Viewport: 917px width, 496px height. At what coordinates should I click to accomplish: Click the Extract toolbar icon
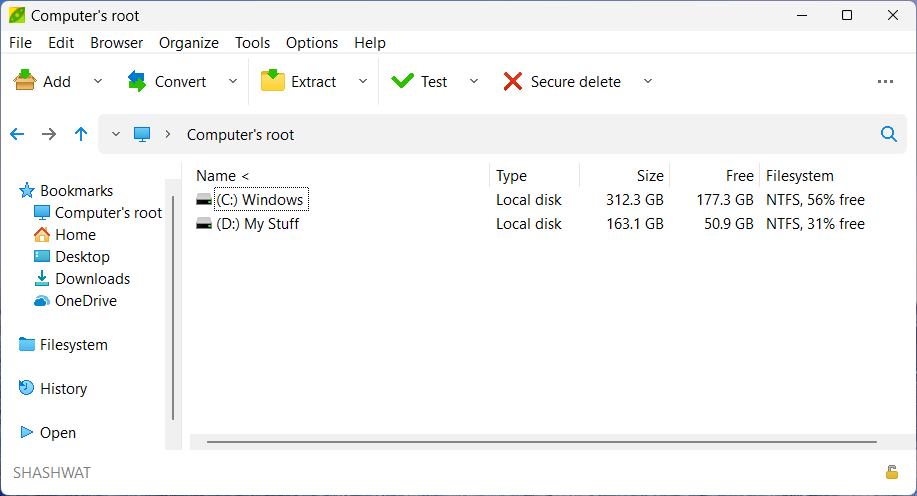click(x=273, y=82)
